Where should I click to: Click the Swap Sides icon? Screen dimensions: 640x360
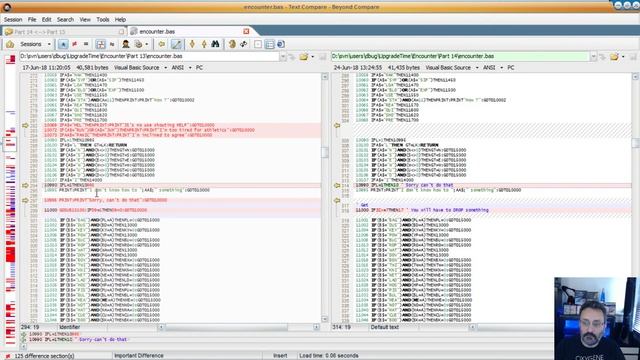tap(232, 44)
